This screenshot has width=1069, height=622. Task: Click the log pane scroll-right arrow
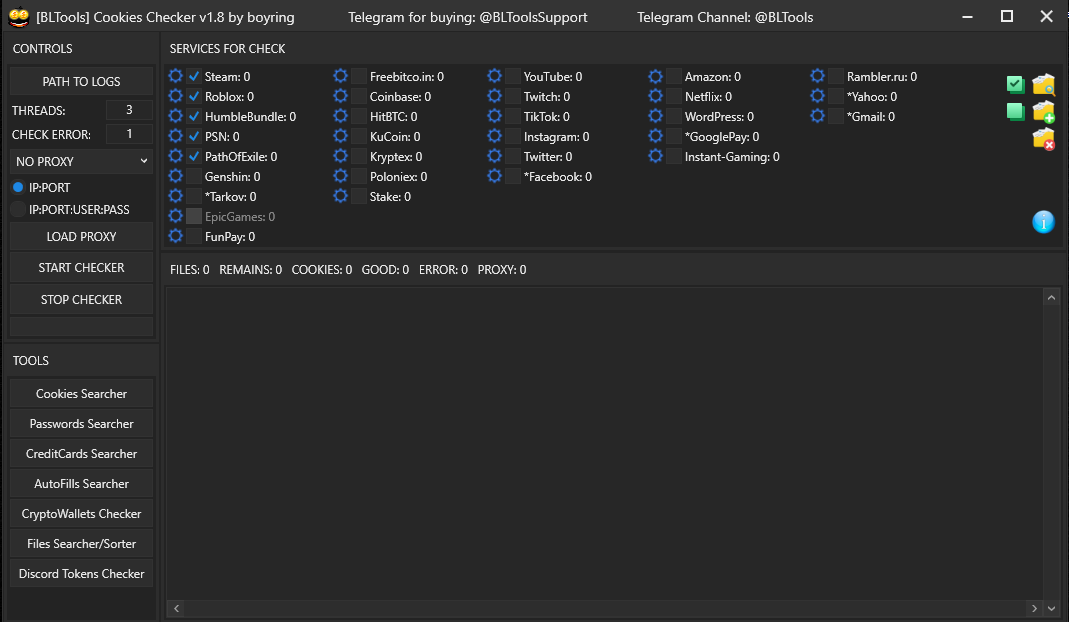(x=1034, y=608)
